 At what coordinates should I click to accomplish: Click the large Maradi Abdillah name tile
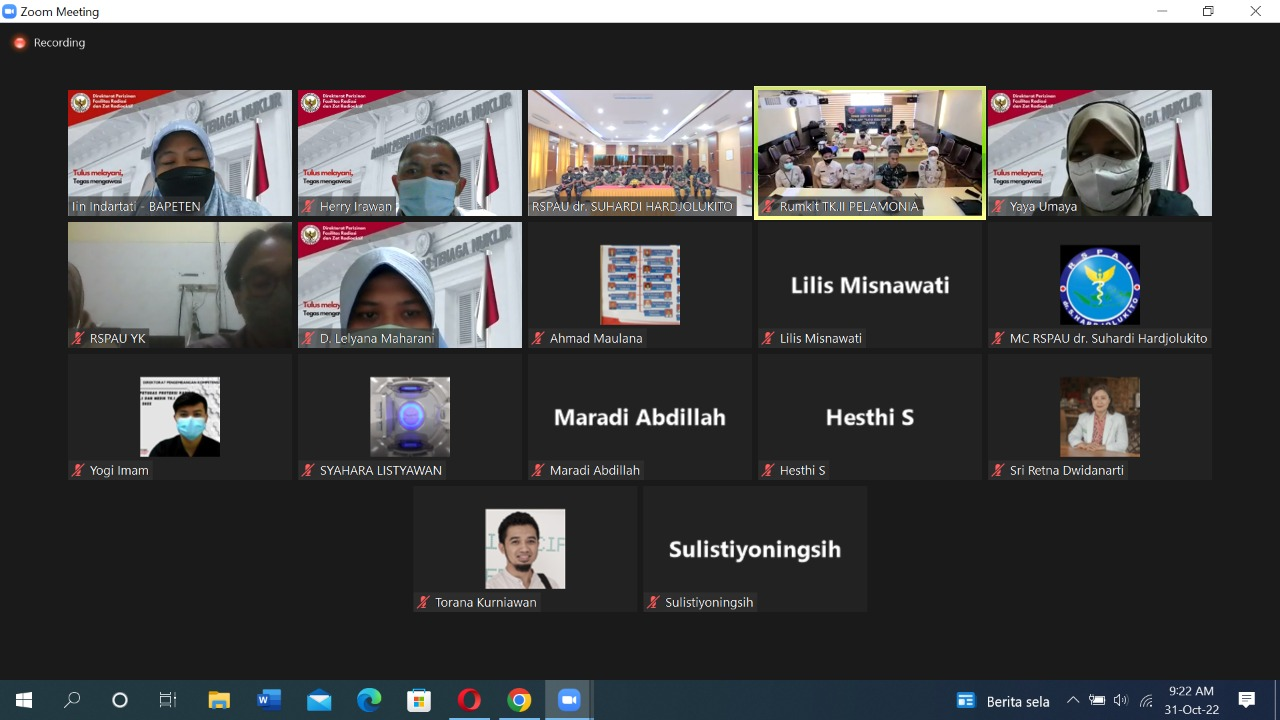[x=640, y=417]
